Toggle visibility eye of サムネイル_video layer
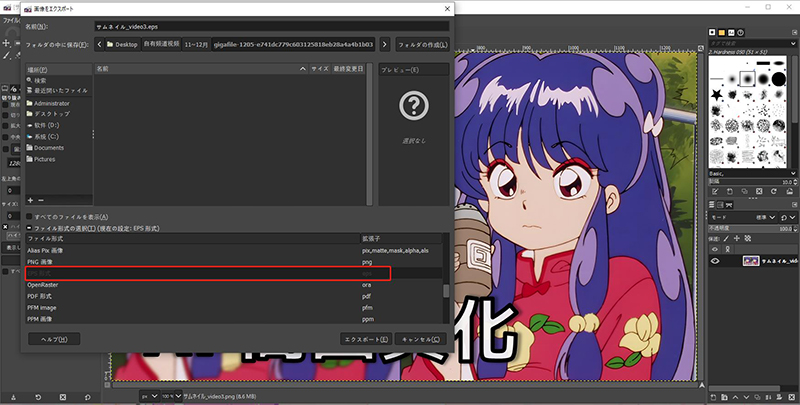800x405 pixels. pos(716,260)
